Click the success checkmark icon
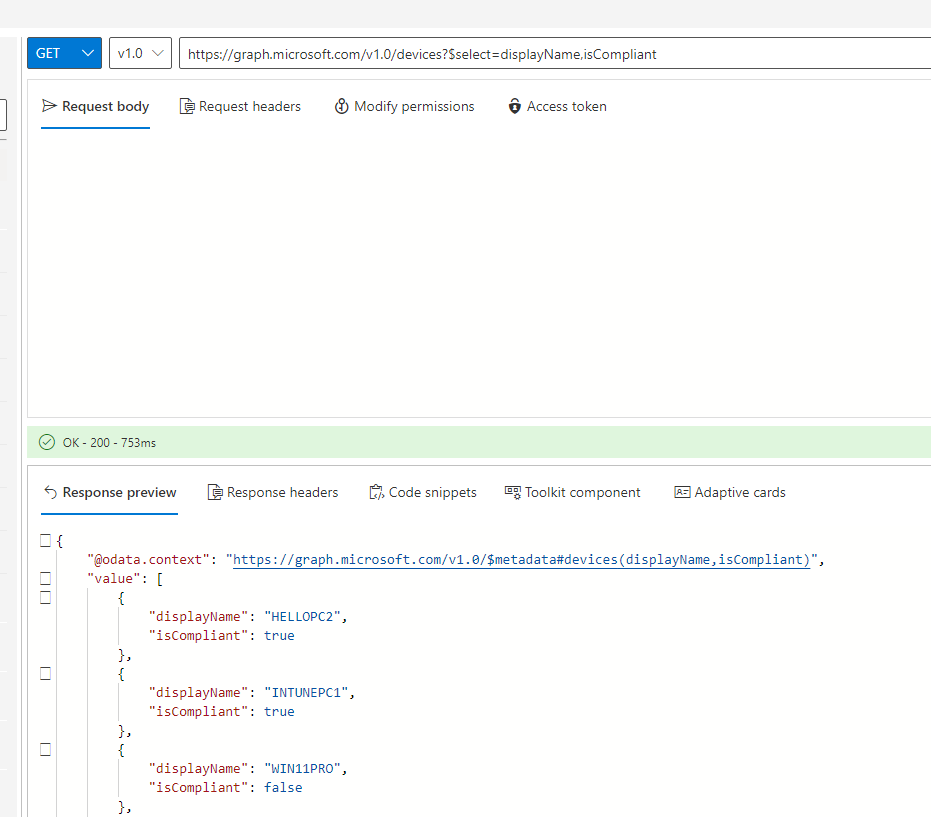This screenshot has height=817, width=931. tap(46, 441)
